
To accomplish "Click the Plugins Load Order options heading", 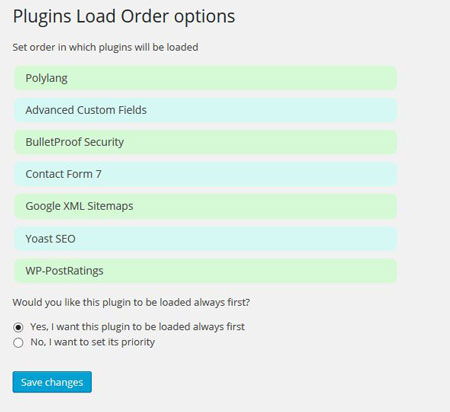I will coord(124,17).
